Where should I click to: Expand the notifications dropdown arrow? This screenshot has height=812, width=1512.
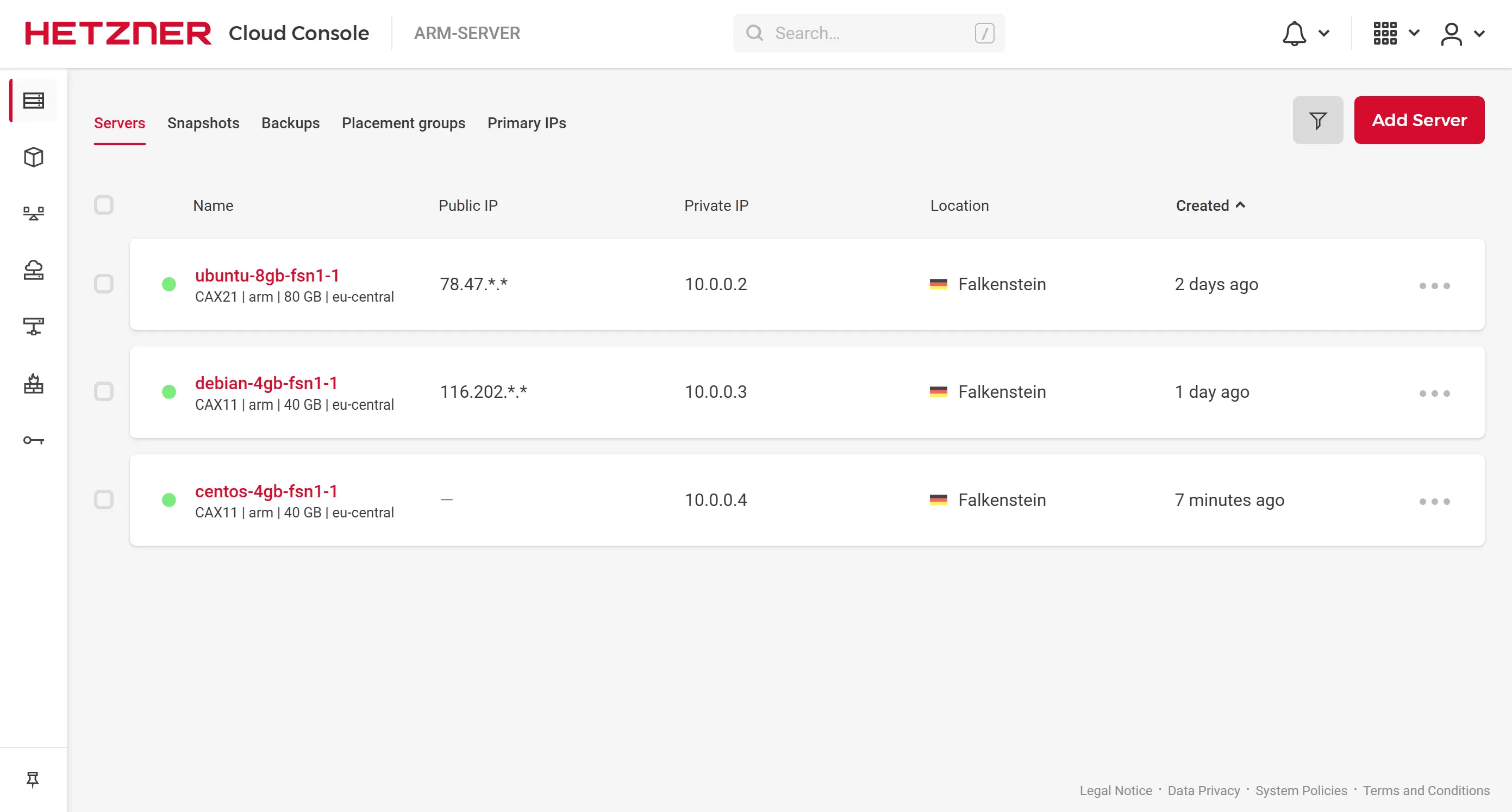click(x=1323, y=33)
